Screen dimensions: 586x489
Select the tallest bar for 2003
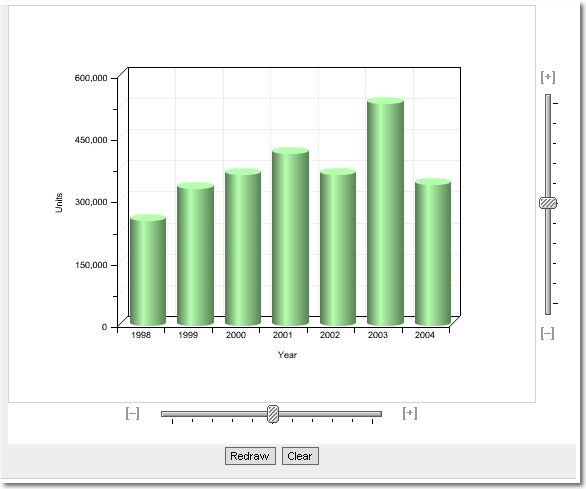pos(385,211)
